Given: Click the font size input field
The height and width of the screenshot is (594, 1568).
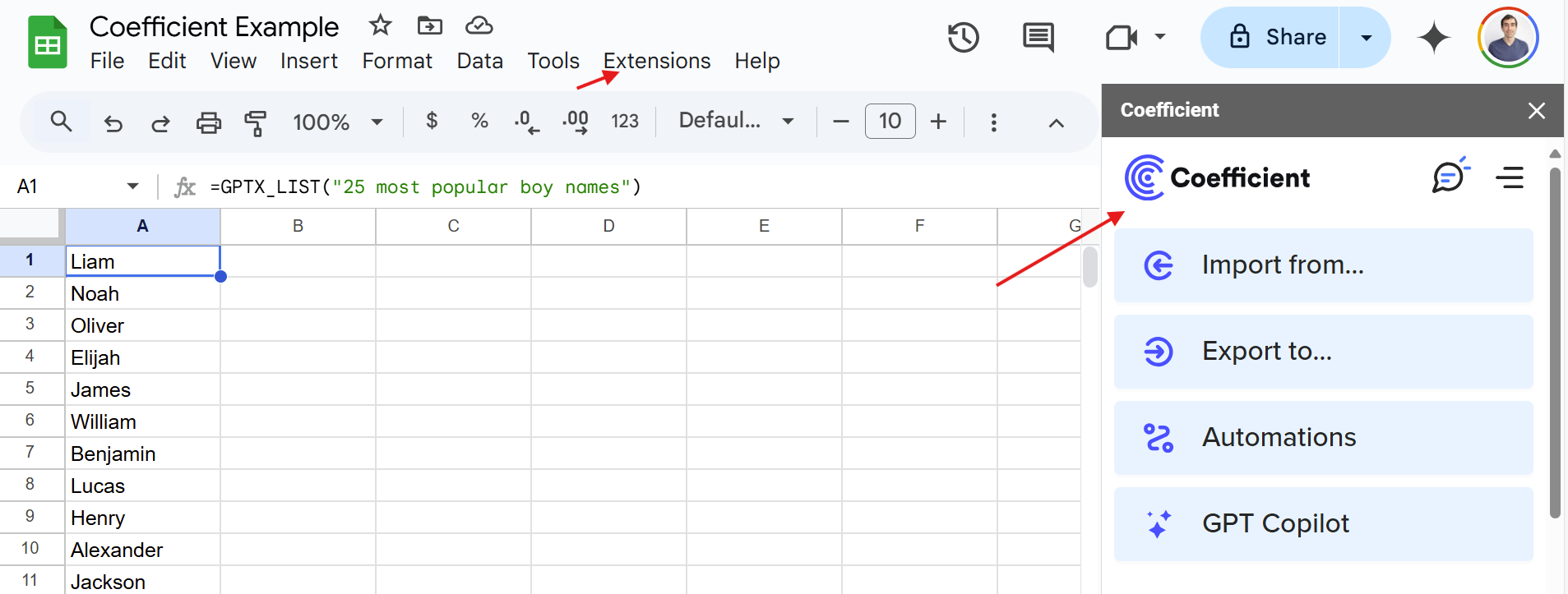Looking at the screenshot, I should pos(890,122).
